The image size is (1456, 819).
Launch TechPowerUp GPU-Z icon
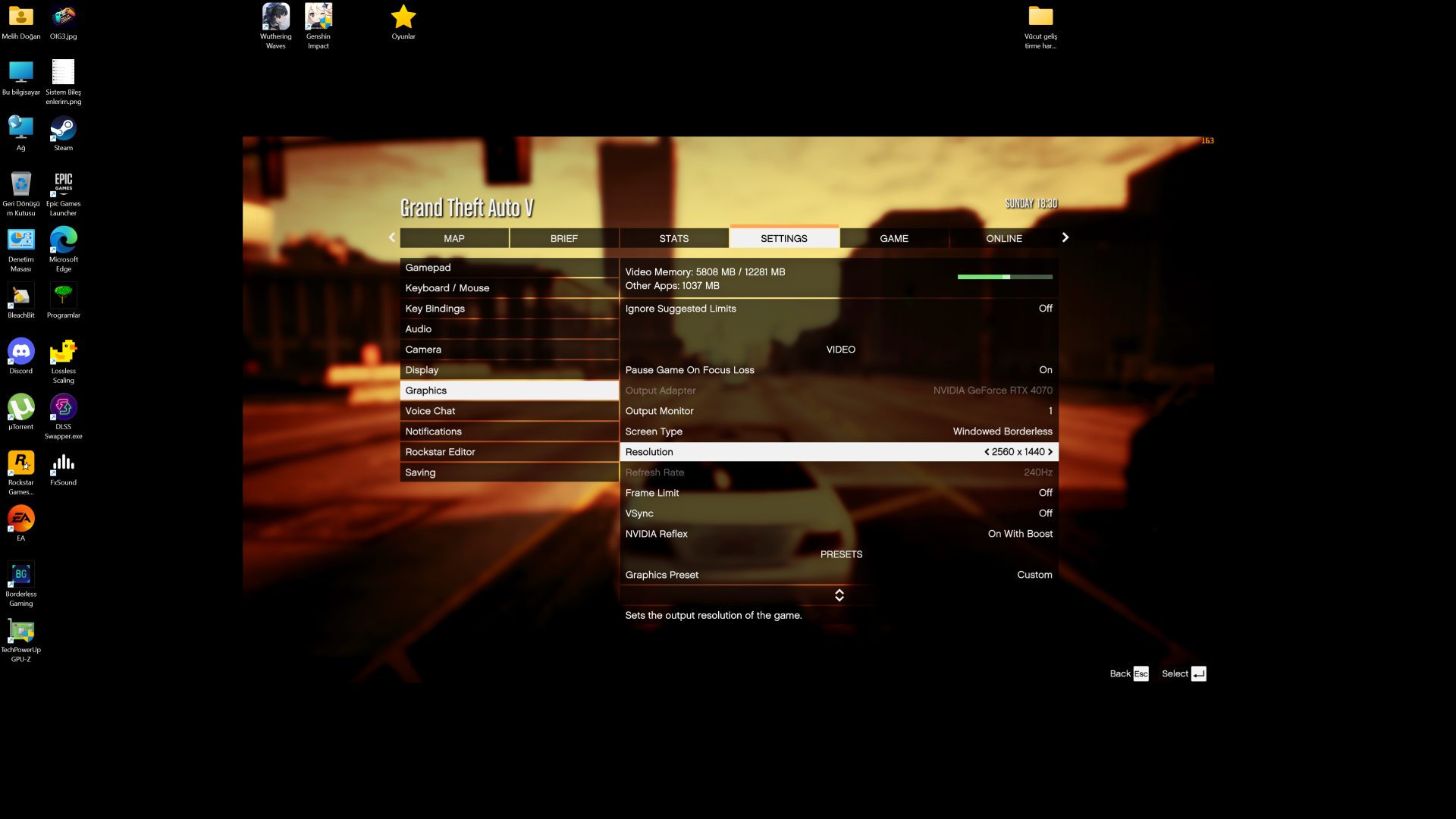pyautogui.click(x=20, y=631)
